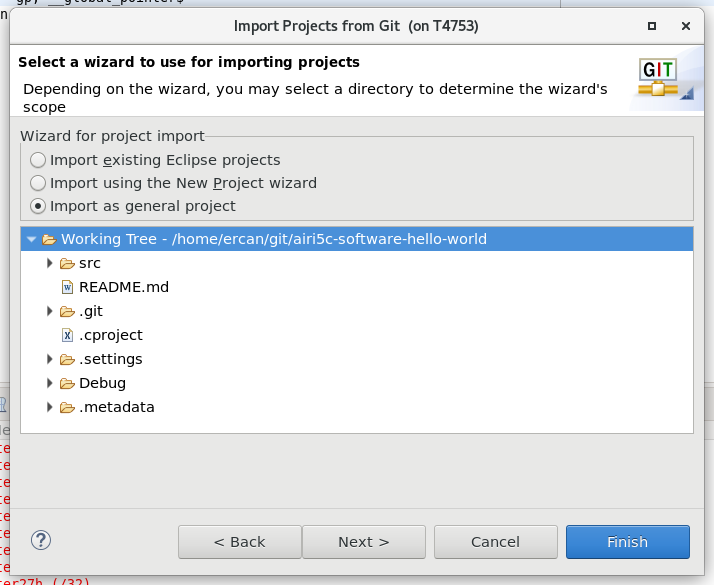Select the Debug folder label

pyautogui.click(x=102, y=383)
